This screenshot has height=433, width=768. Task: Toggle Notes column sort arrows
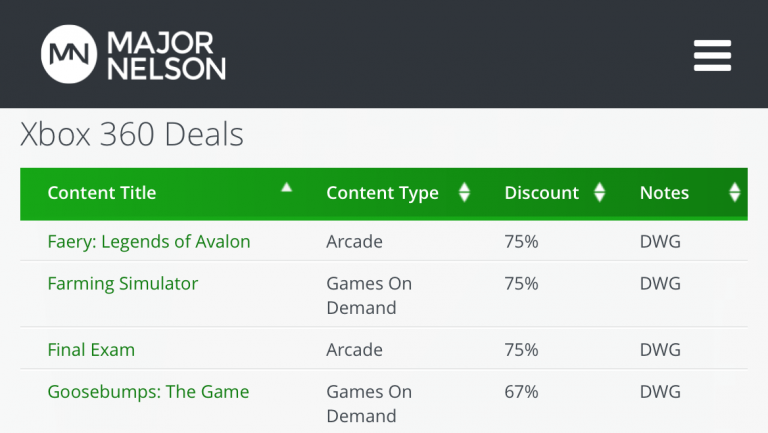(x=735, y=193)
